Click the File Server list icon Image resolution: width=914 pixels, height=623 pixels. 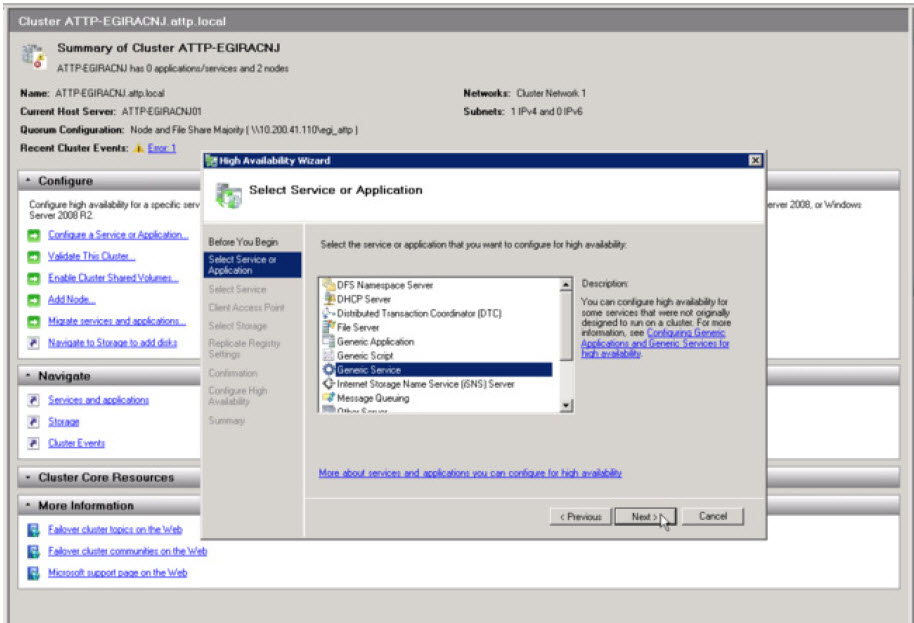[x=329, y=328]
